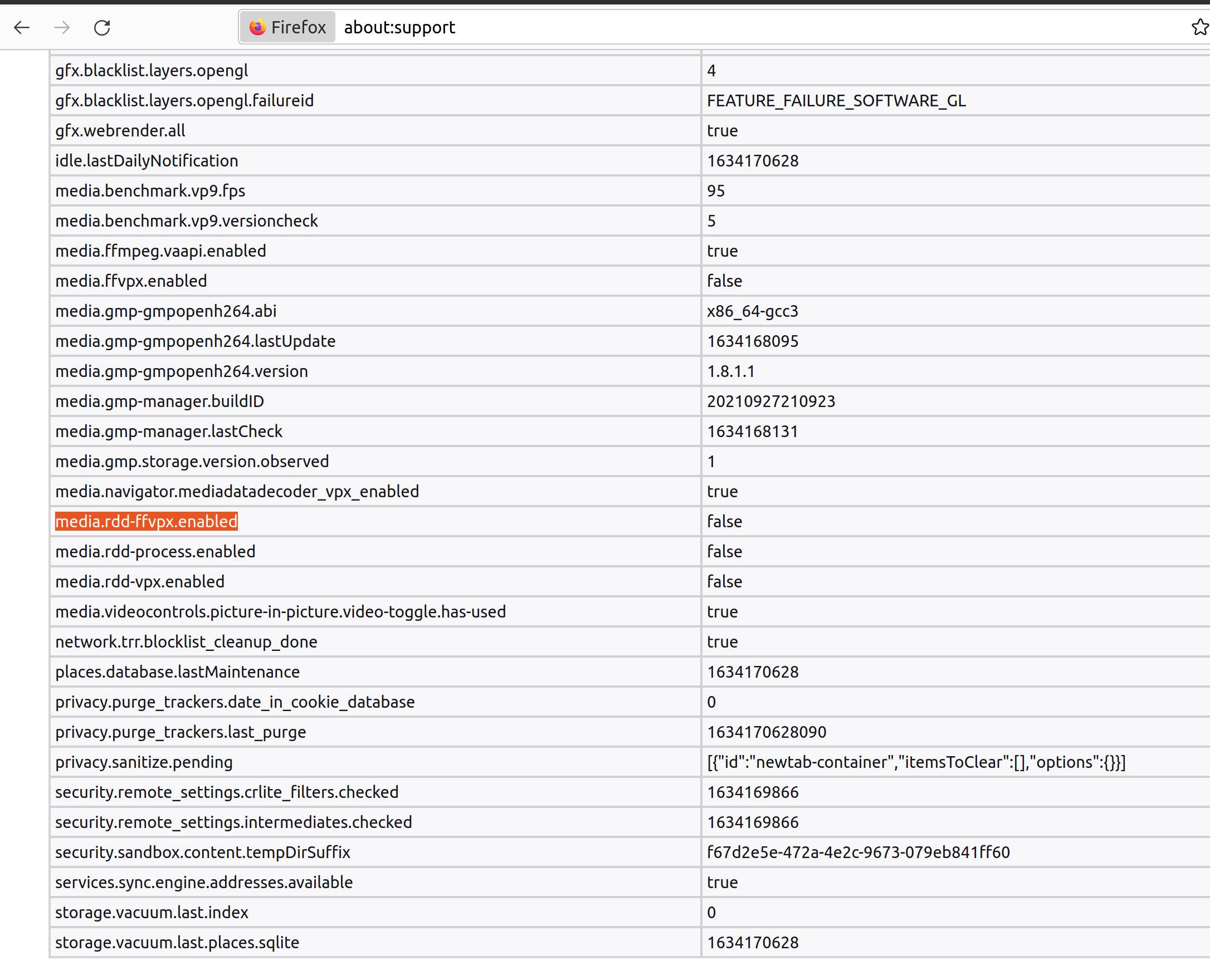This screenshot has height=980, width=1210.
Task: Select the media.ffmpeg.vaapi.enabled row name
Action: point(160,251)
